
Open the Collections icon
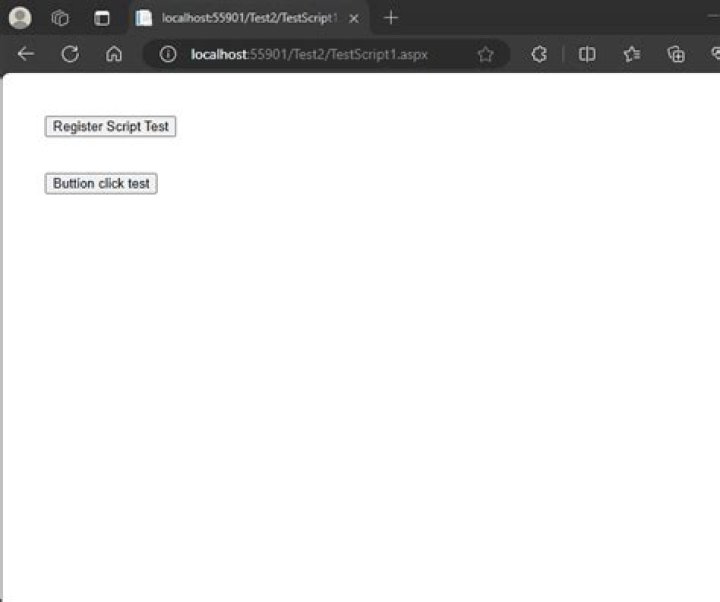pyautogui.click(x=676, y=54)
